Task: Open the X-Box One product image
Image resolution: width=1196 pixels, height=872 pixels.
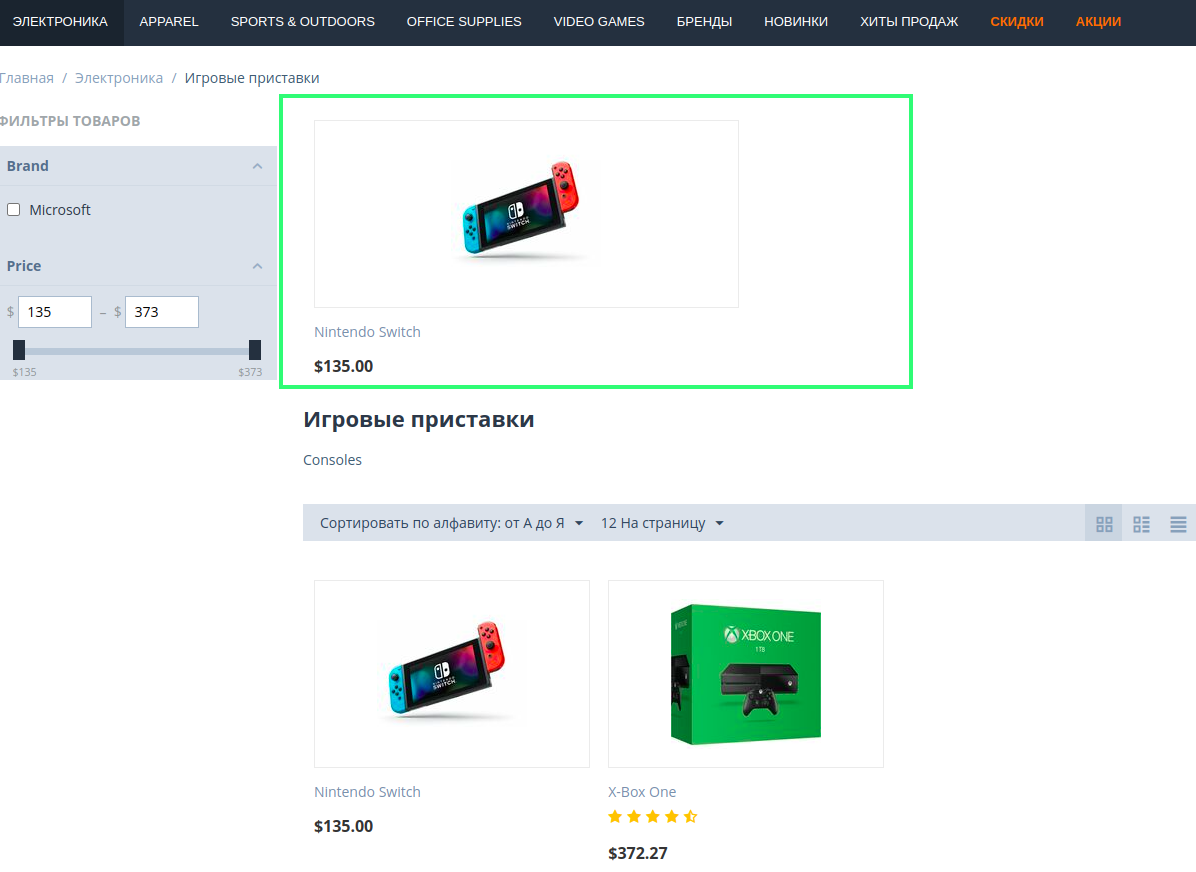Action: pyautogui.click(x=745, y=674)
